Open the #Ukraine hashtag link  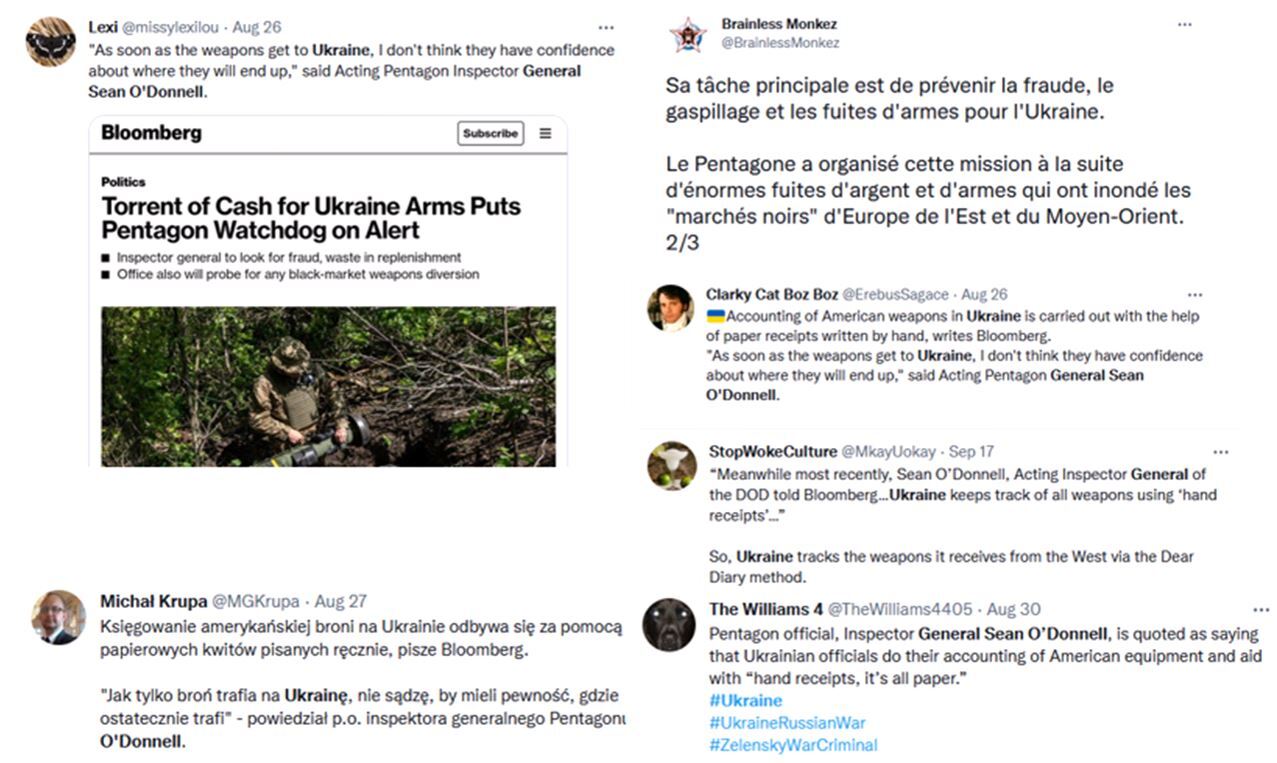coord(746,700)
